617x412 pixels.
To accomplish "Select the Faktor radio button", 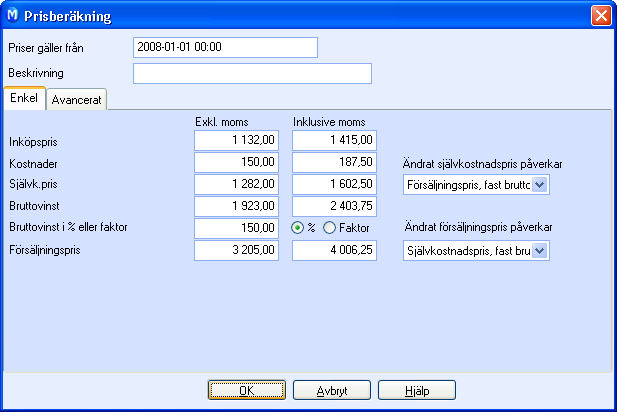I will coord(329,228).
